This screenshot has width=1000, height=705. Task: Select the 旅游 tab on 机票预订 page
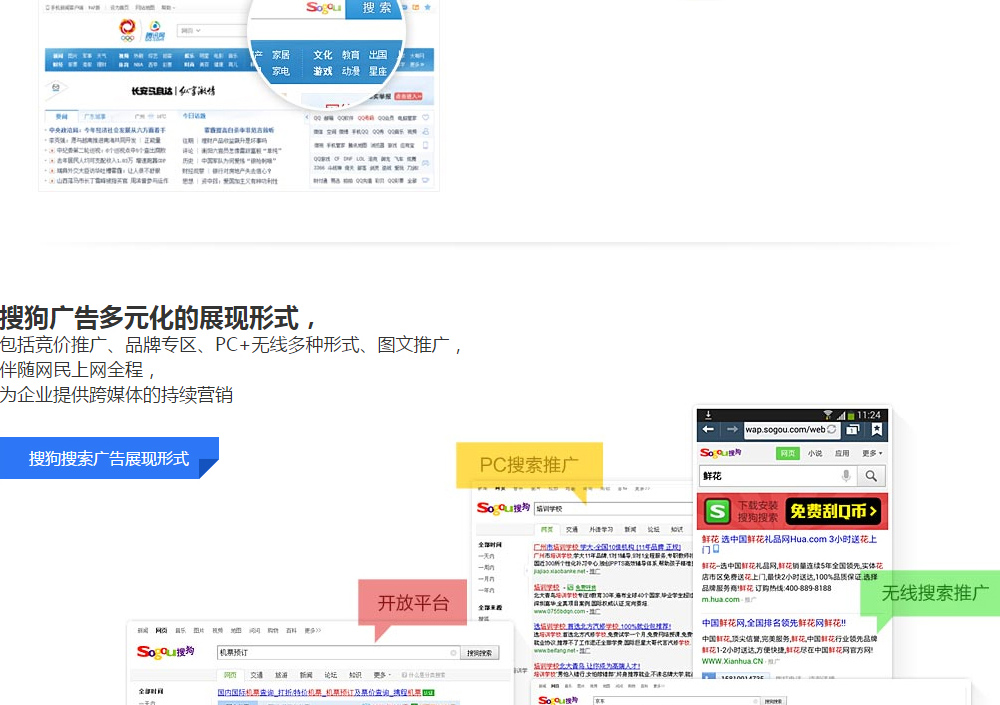(x=281, y=674)
